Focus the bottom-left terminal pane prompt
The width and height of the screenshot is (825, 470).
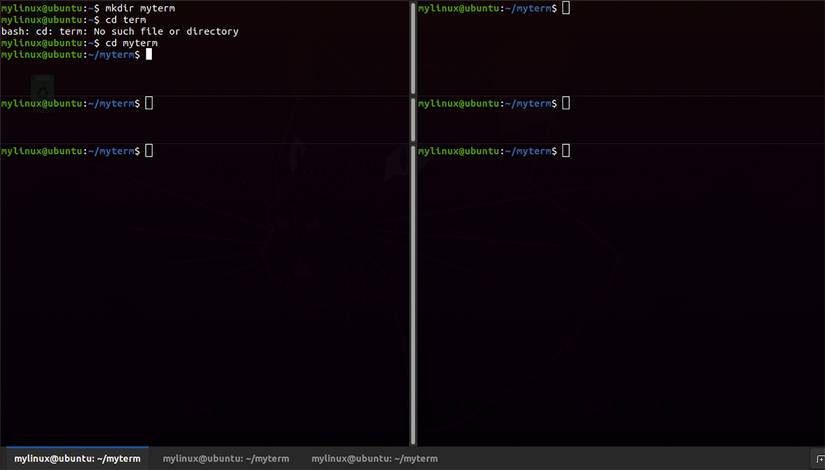coord(77,151)
